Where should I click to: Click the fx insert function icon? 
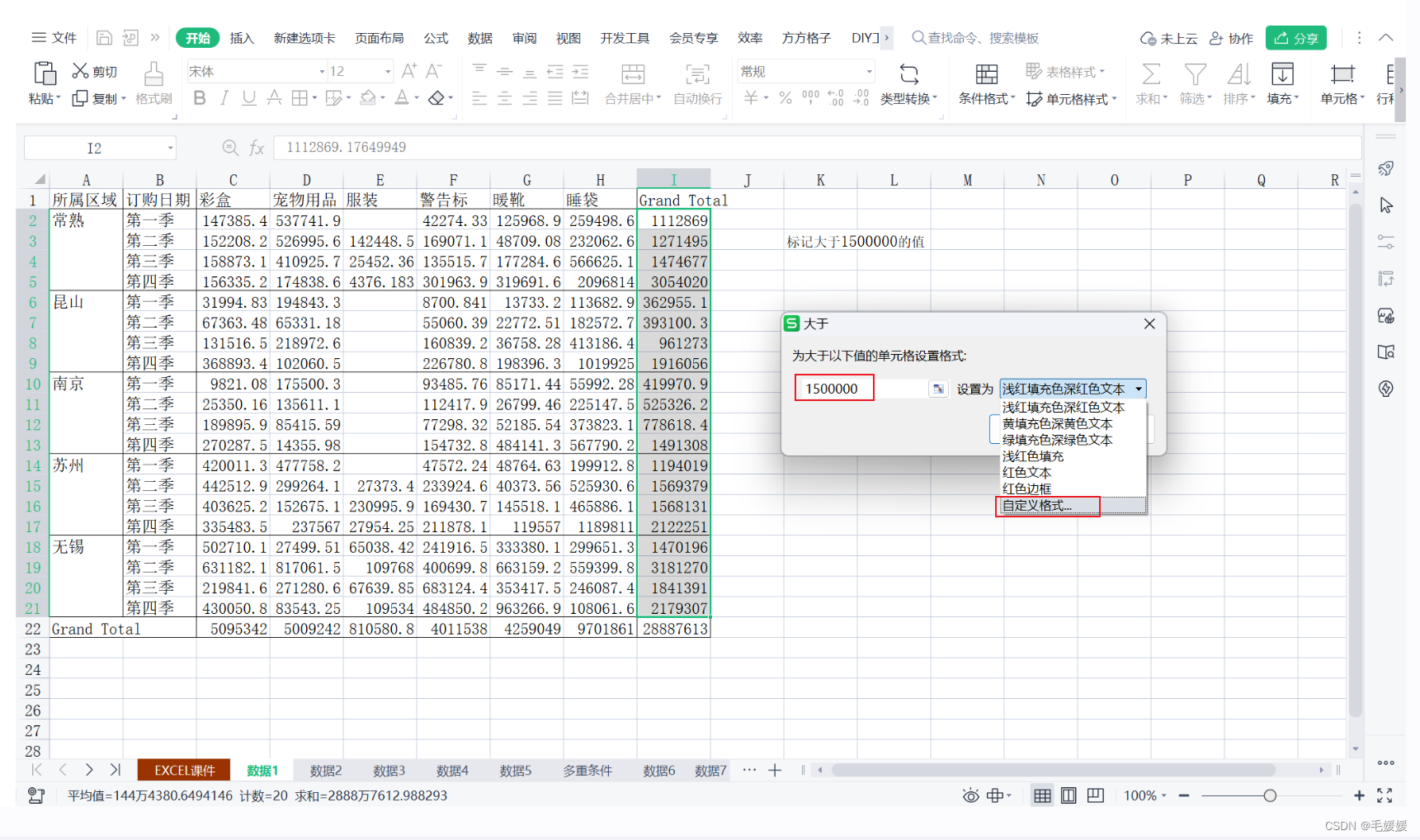(257, 148)
